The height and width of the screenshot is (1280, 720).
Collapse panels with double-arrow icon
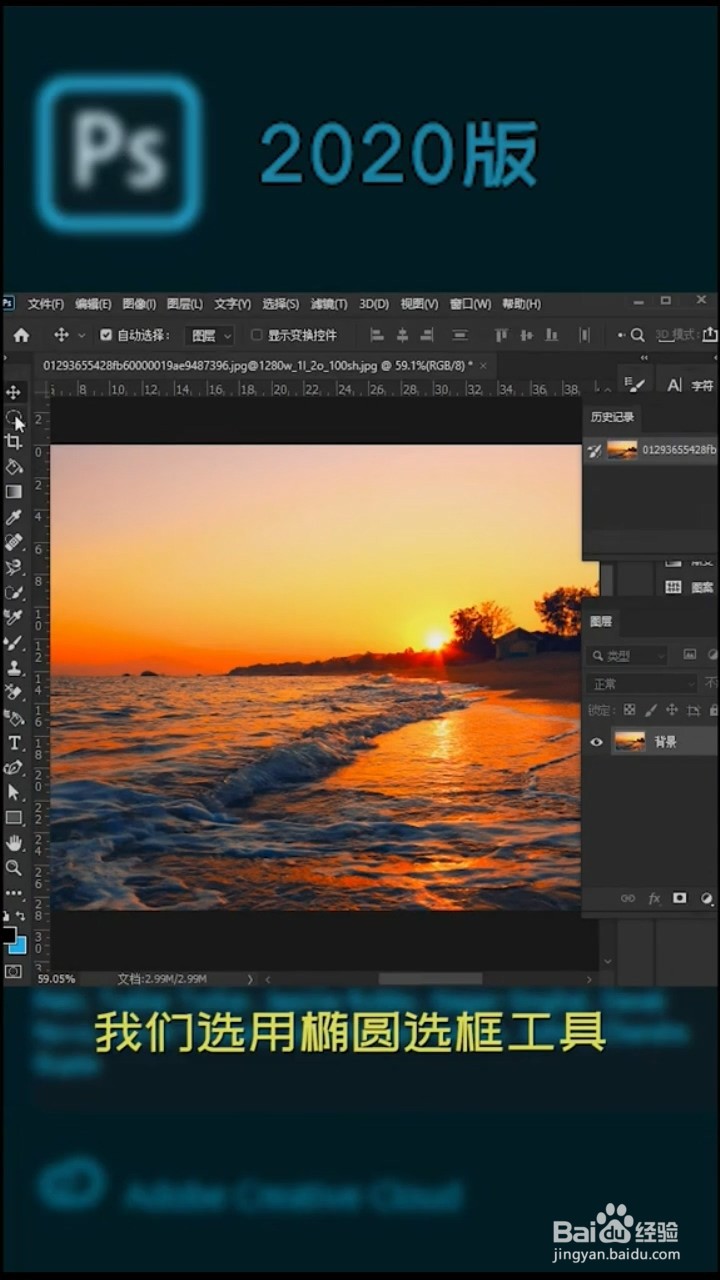coord(644,358)
